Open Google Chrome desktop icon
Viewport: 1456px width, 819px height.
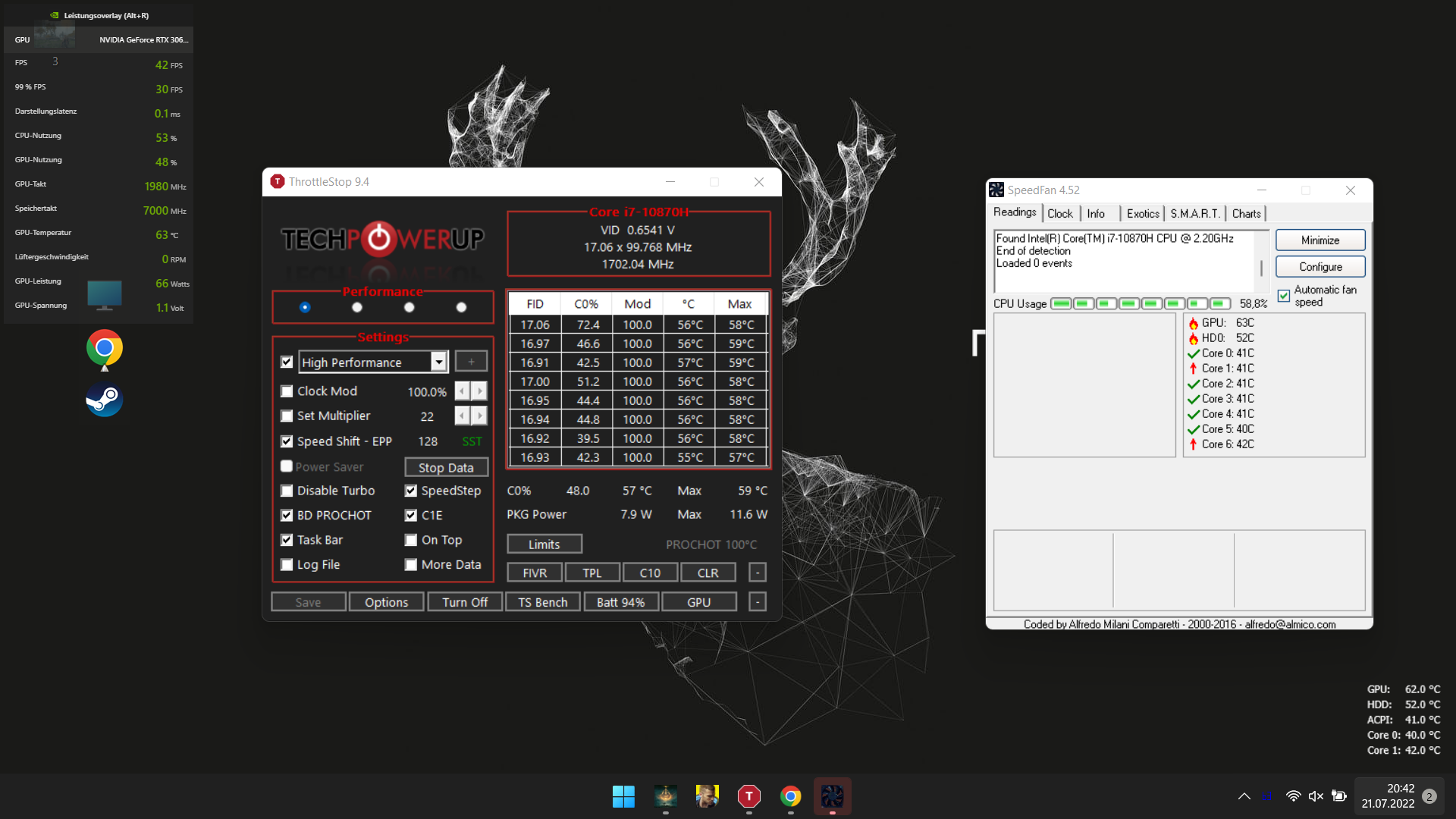(x=105, y=348)
